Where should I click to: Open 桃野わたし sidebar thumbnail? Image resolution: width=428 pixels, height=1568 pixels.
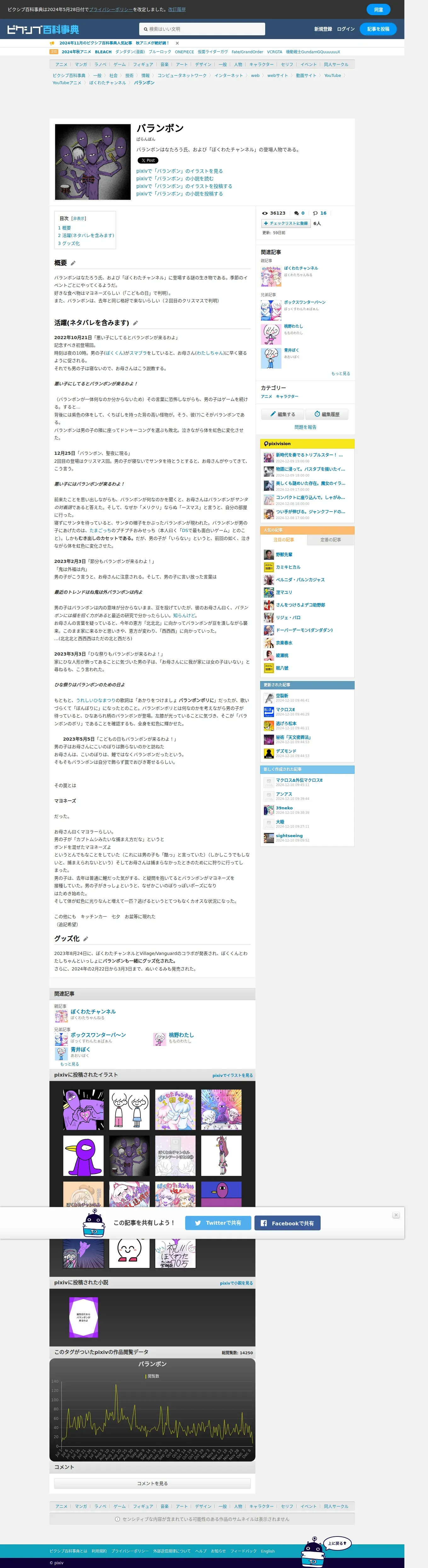point(271,334)
